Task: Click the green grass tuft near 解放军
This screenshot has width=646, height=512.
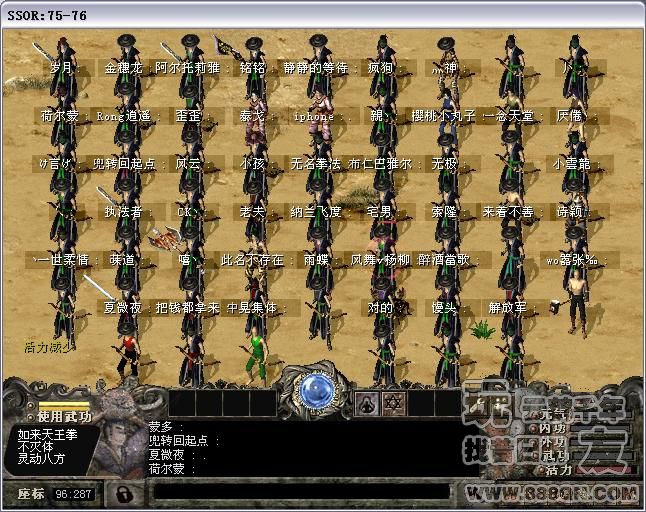Action: point(482,330)
